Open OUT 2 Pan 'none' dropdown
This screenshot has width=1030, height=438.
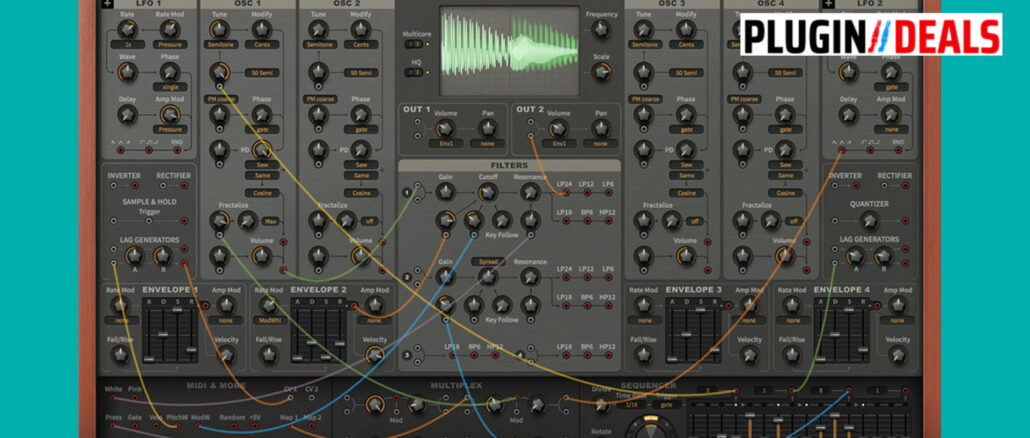tap(600, 143)
